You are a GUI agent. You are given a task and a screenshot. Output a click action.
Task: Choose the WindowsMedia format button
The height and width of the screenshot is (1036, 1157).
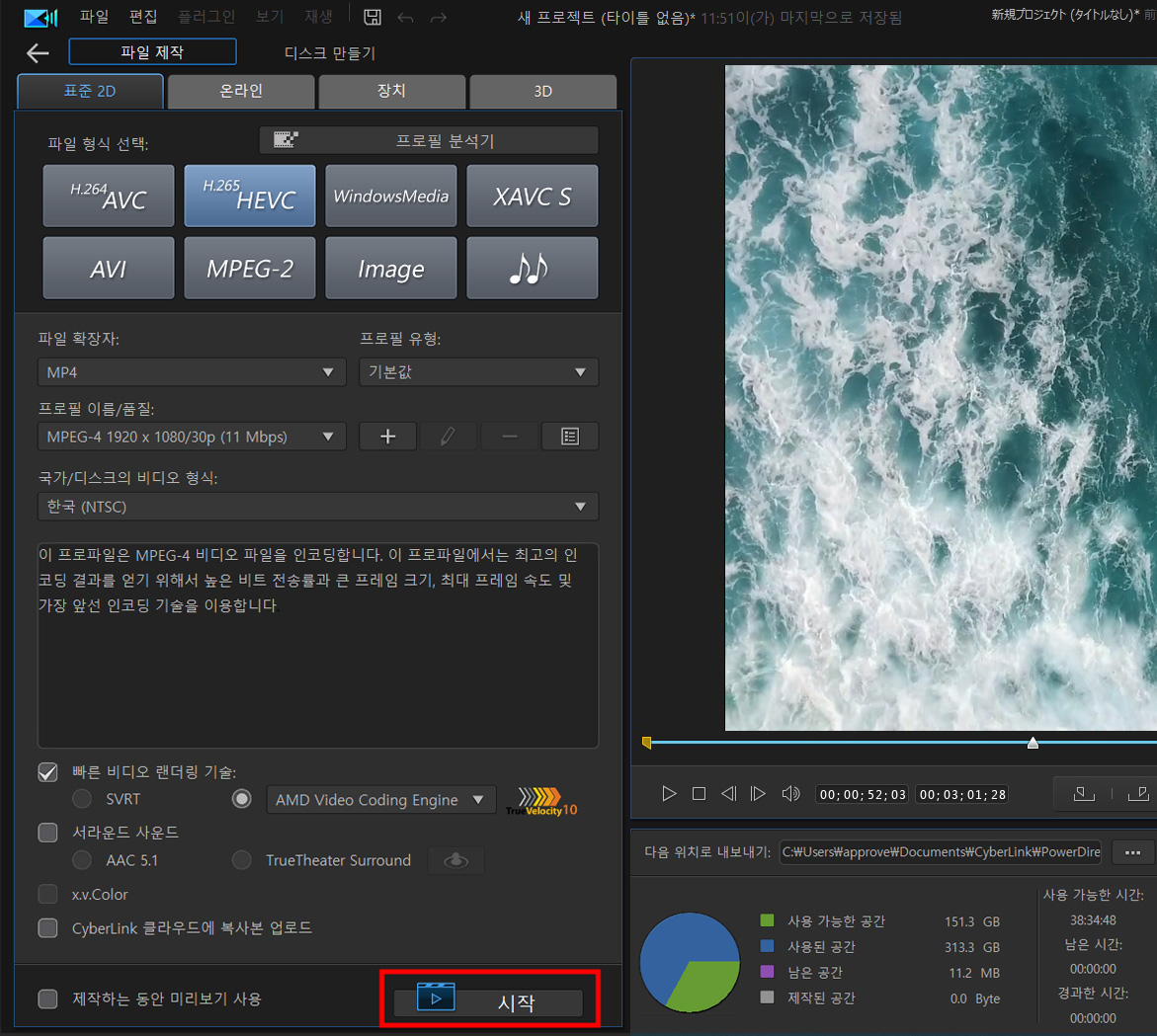tap(391, 196)
